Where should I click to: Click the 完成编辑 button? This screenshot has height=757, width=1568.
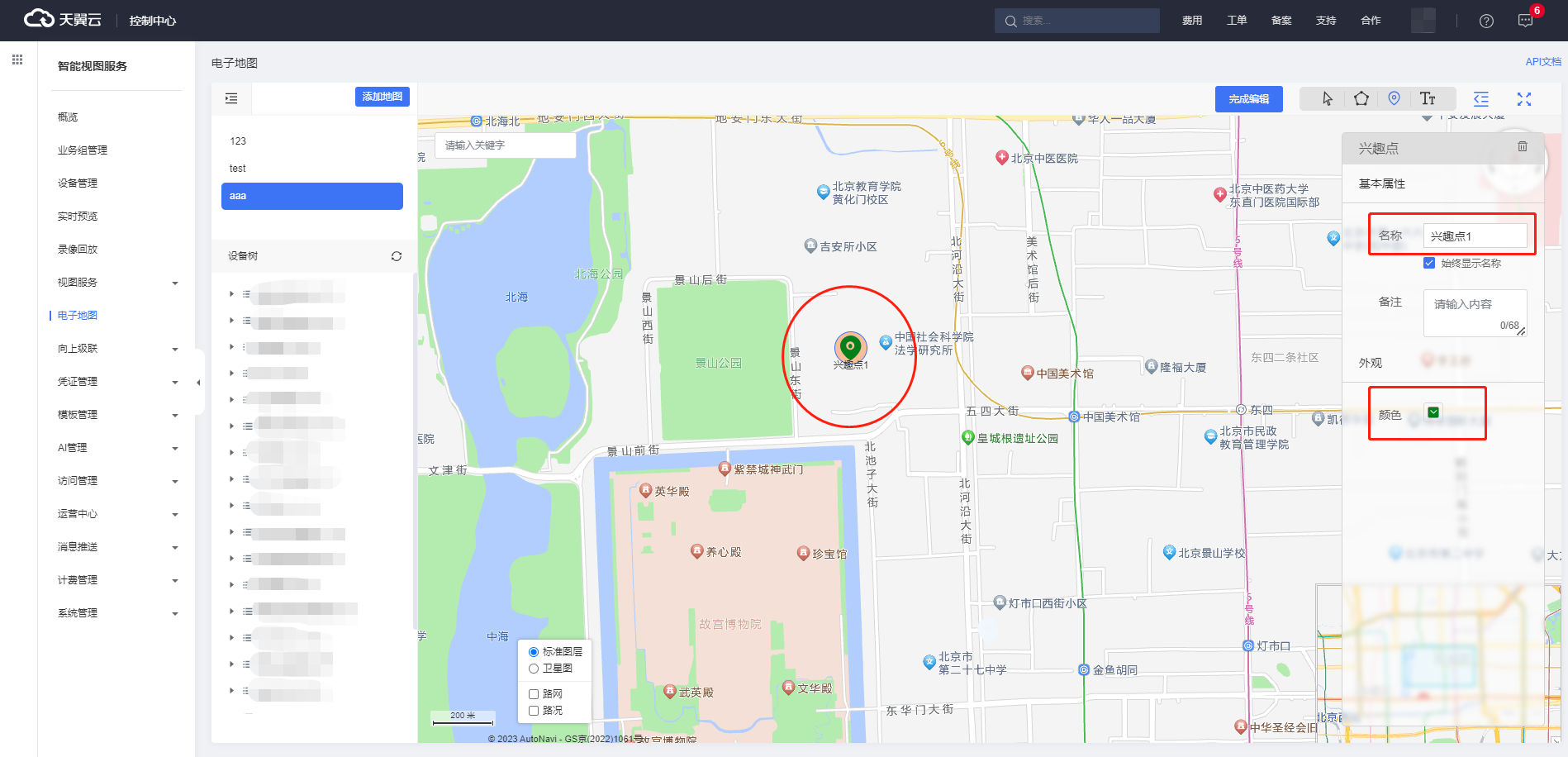(x=1249, y=99)
